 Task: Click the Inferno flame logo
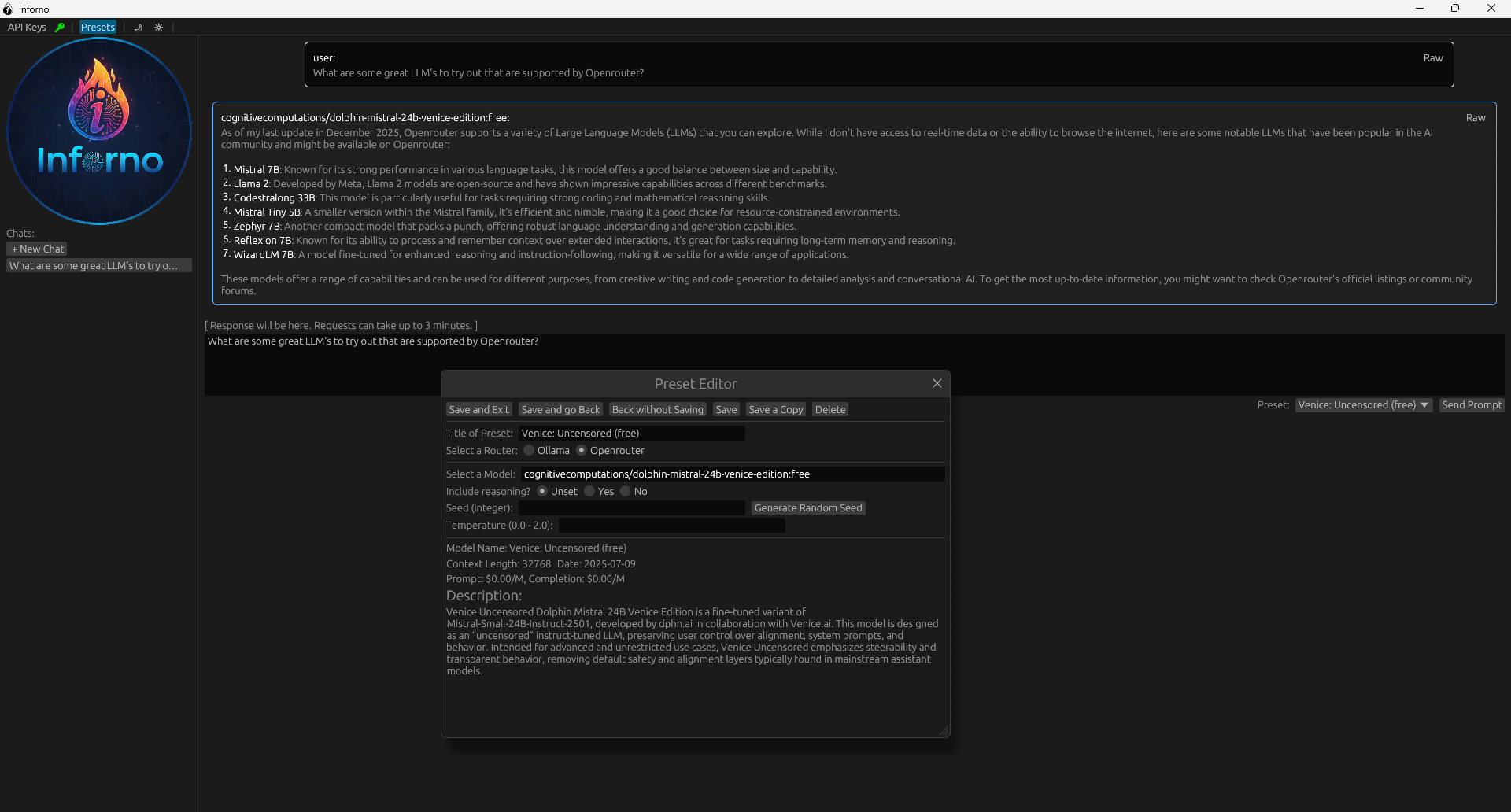[x=99, y=131]
